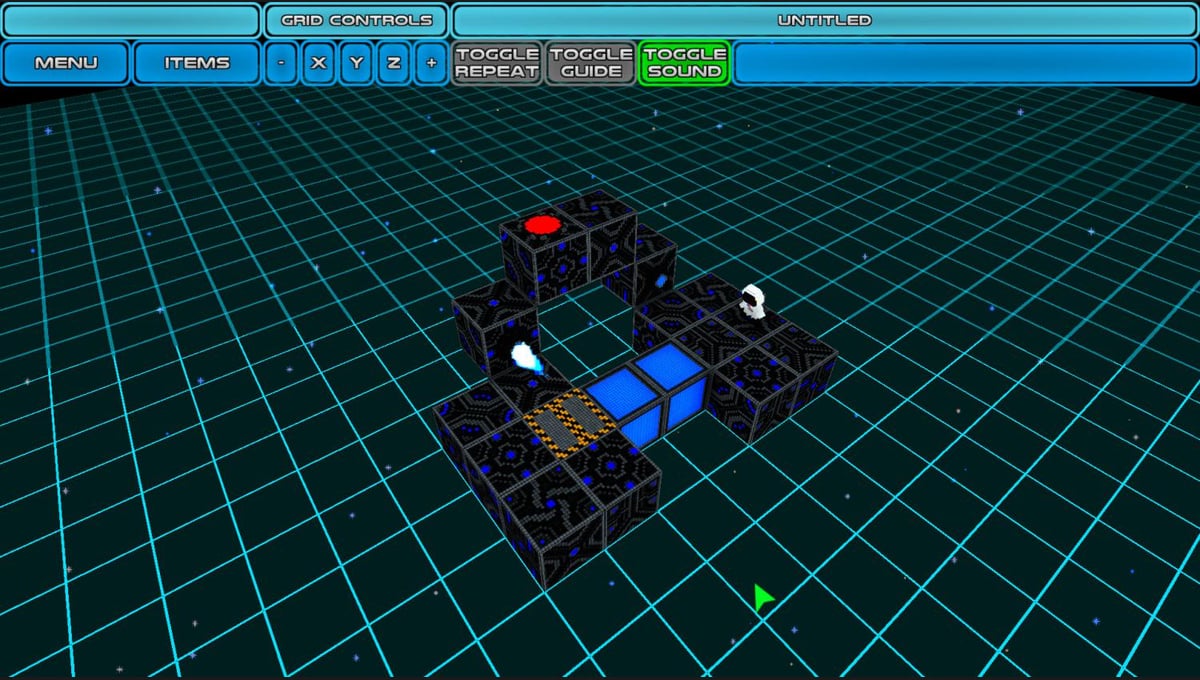Click the orange hazard-striped grate tile

tap(570, 423)
